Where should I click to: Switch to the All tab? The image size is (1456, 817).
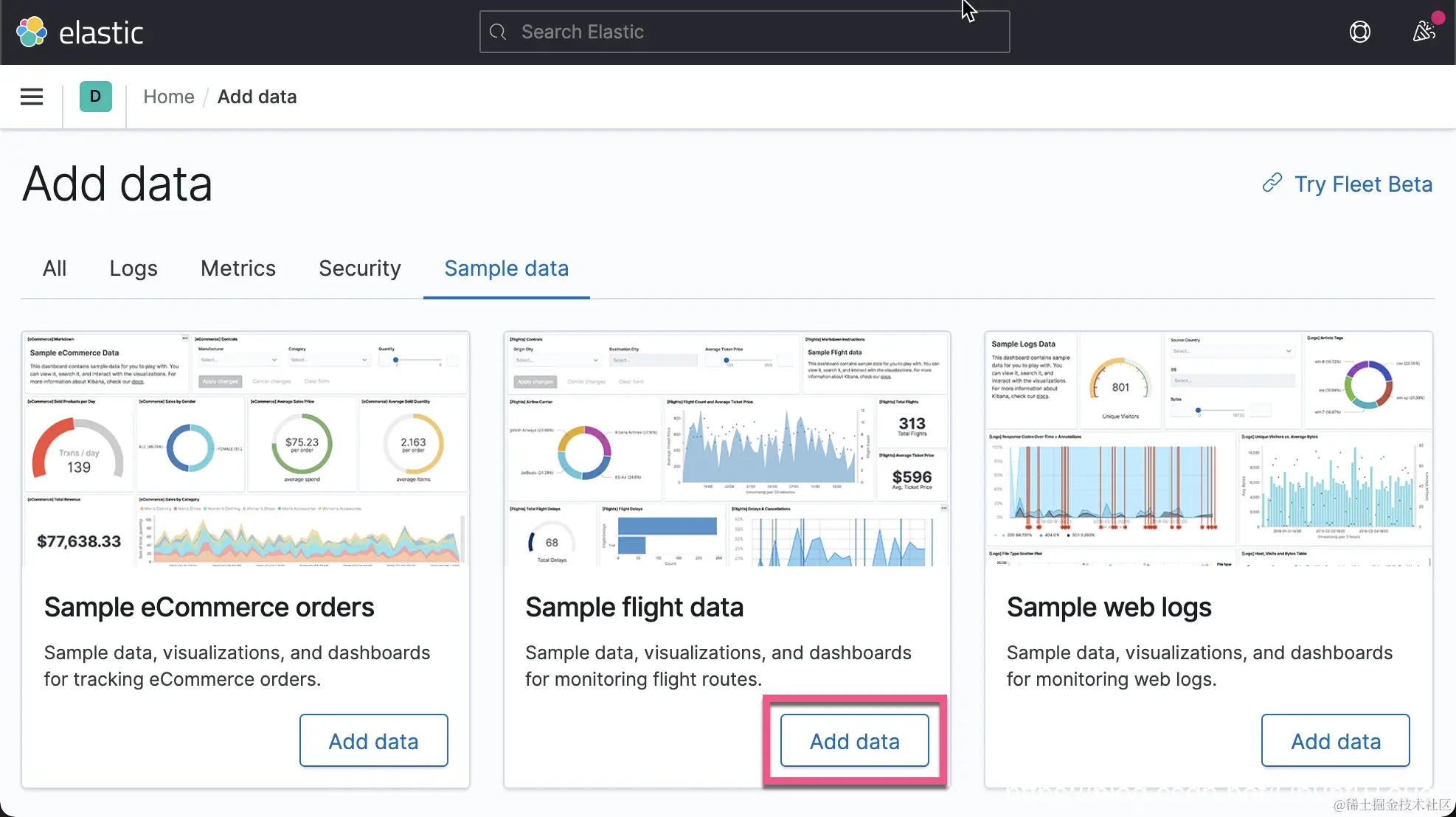[x=55, y=268]
